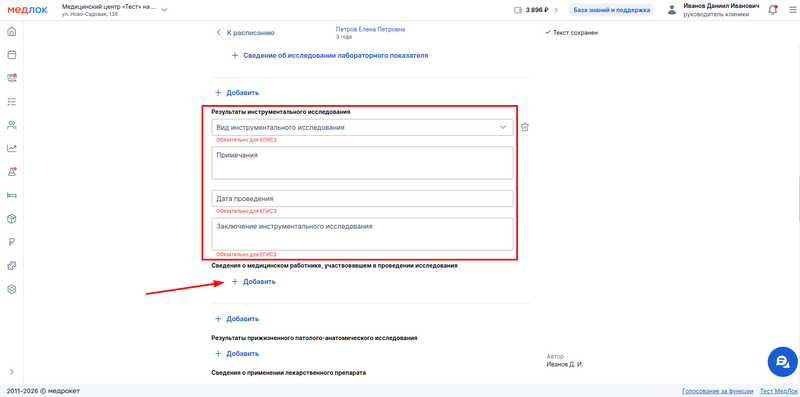
Task: Open the settings gear sidebar icon
Action: [x=12, y=289]
